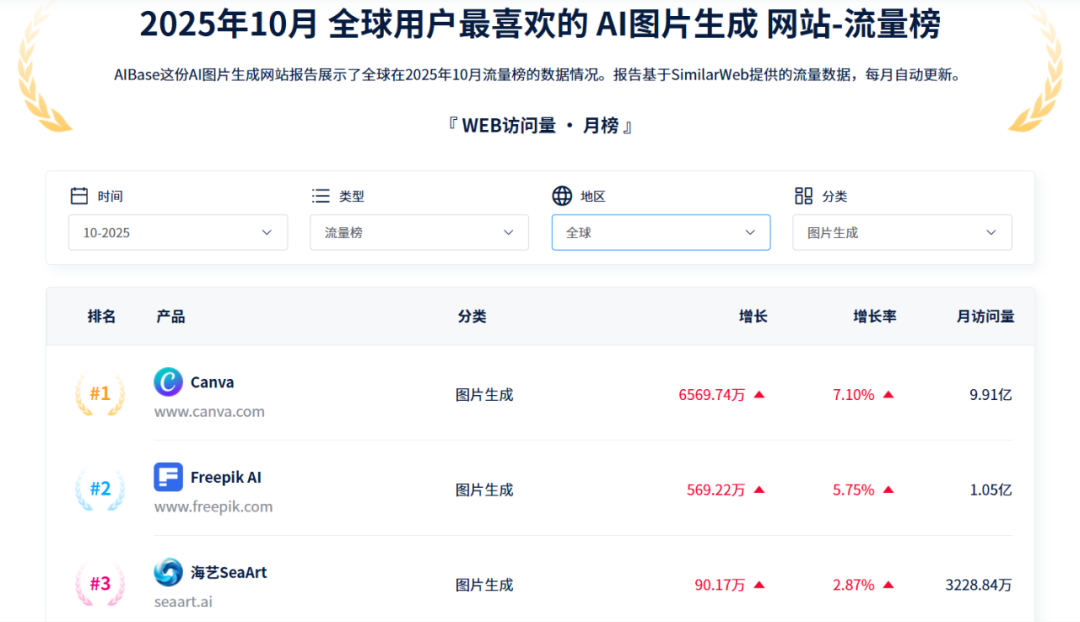Click the 增长率 column header

(x=874, y=316)
